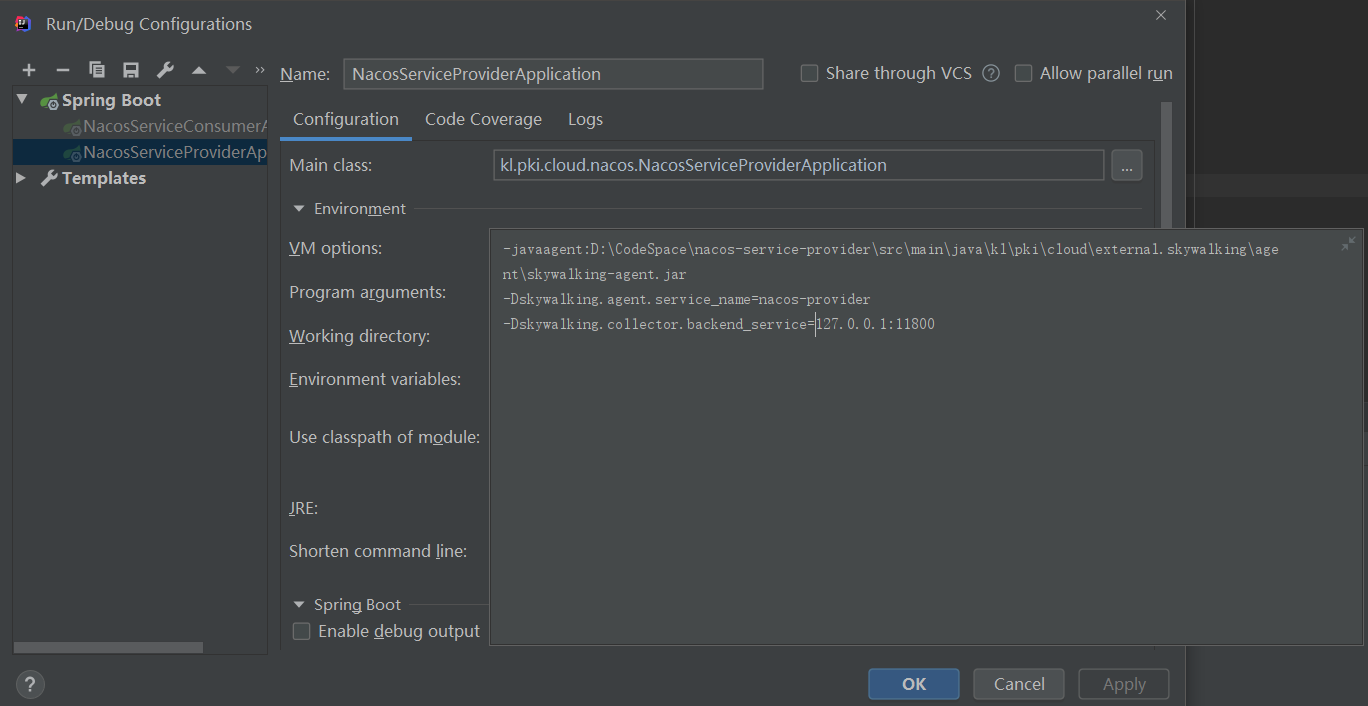Select Templates item in tree
1368x706 pixels.
click(103, 178)
